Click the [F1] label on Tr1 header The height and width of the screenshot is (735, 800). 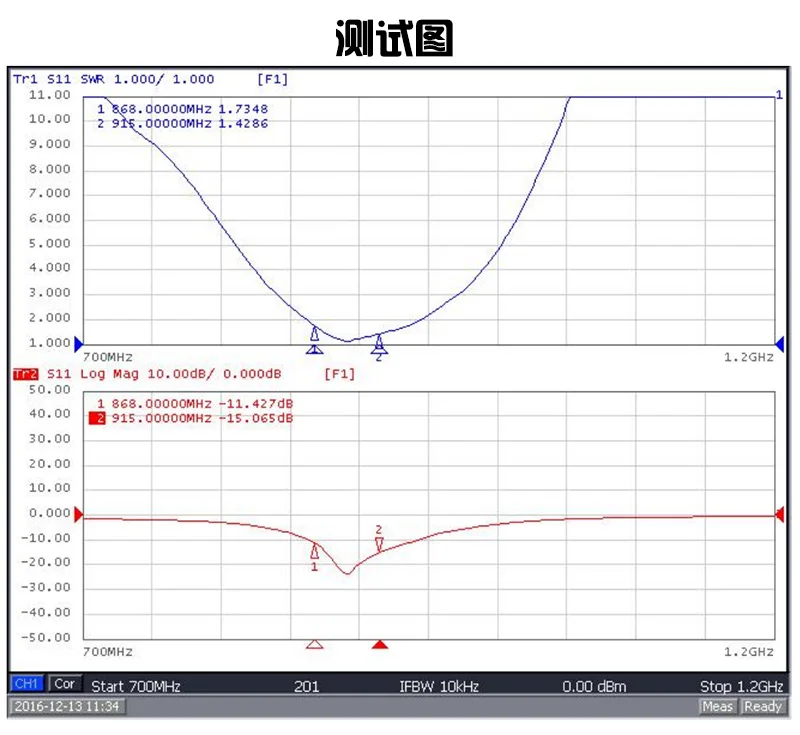[x=272, y=79]
